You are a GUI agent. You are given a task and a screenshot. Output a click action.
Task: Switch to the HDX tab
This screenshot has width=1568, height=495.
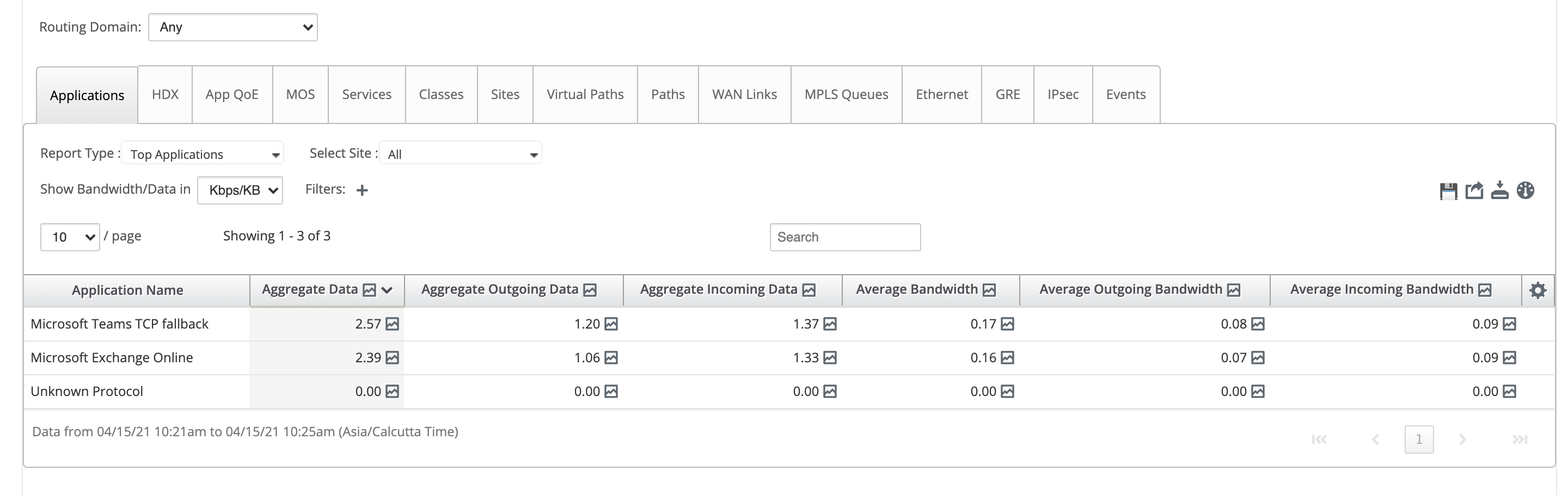[x=165, y=94]
